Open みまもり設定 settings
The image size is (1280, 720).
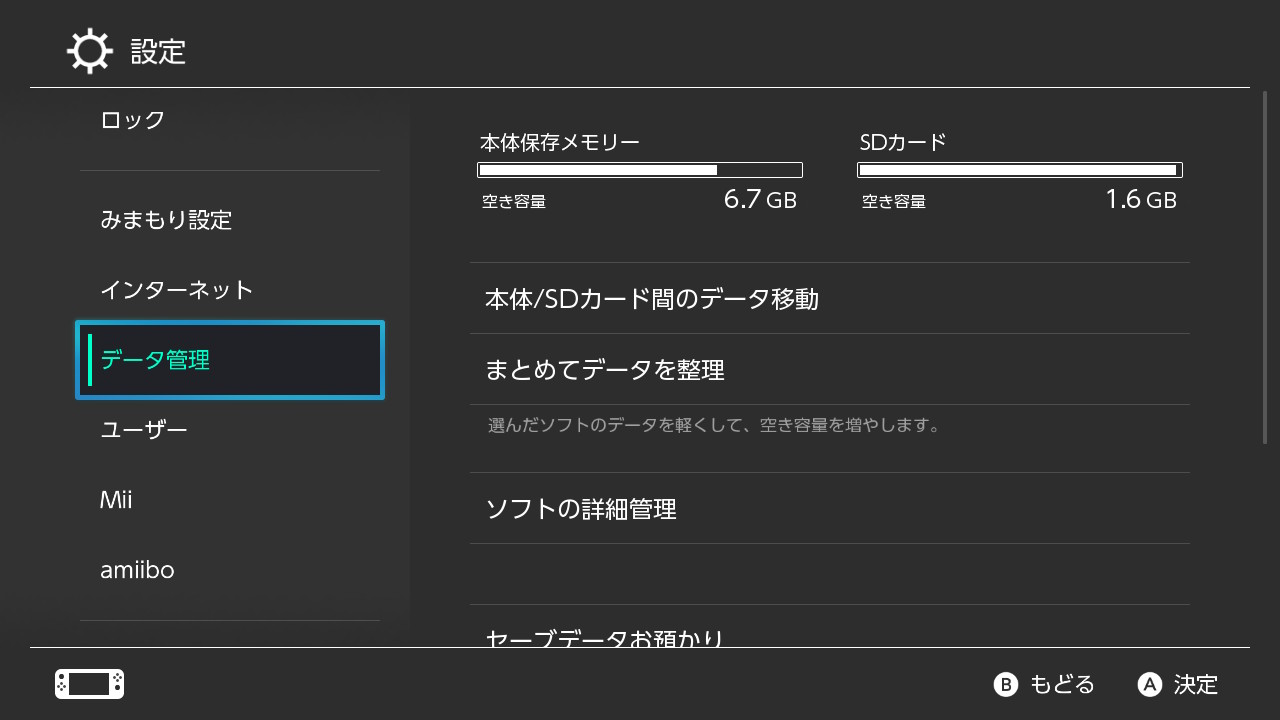(166, 220)
